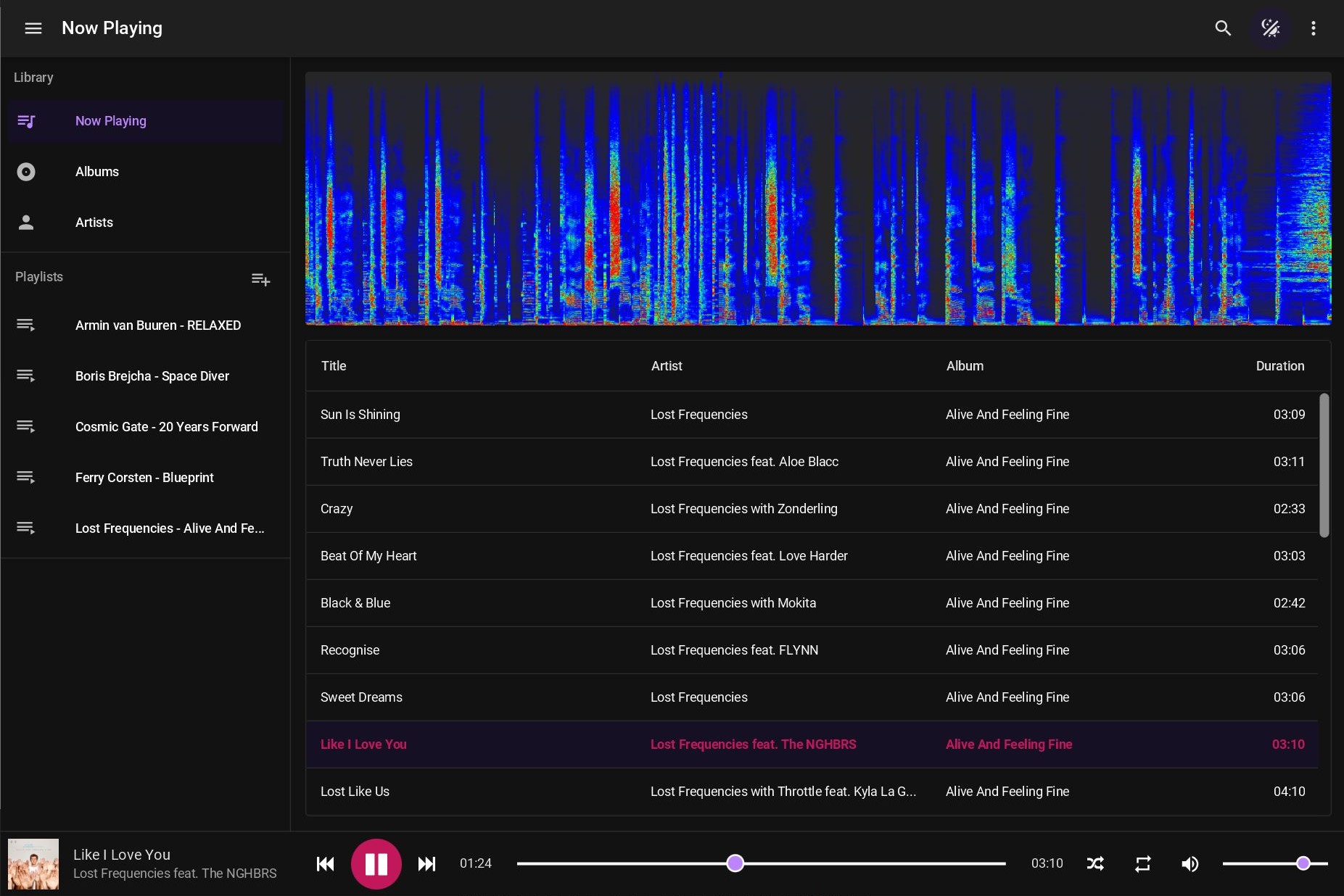Click Like I Love You title in player bar
The height and width of the screenshot is (896, 1344).
[x=122, y=855]
